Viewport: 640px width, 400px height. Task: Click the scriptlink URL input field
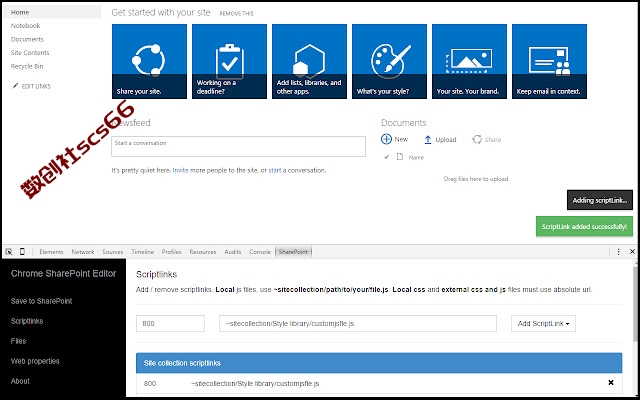(358, 323)
